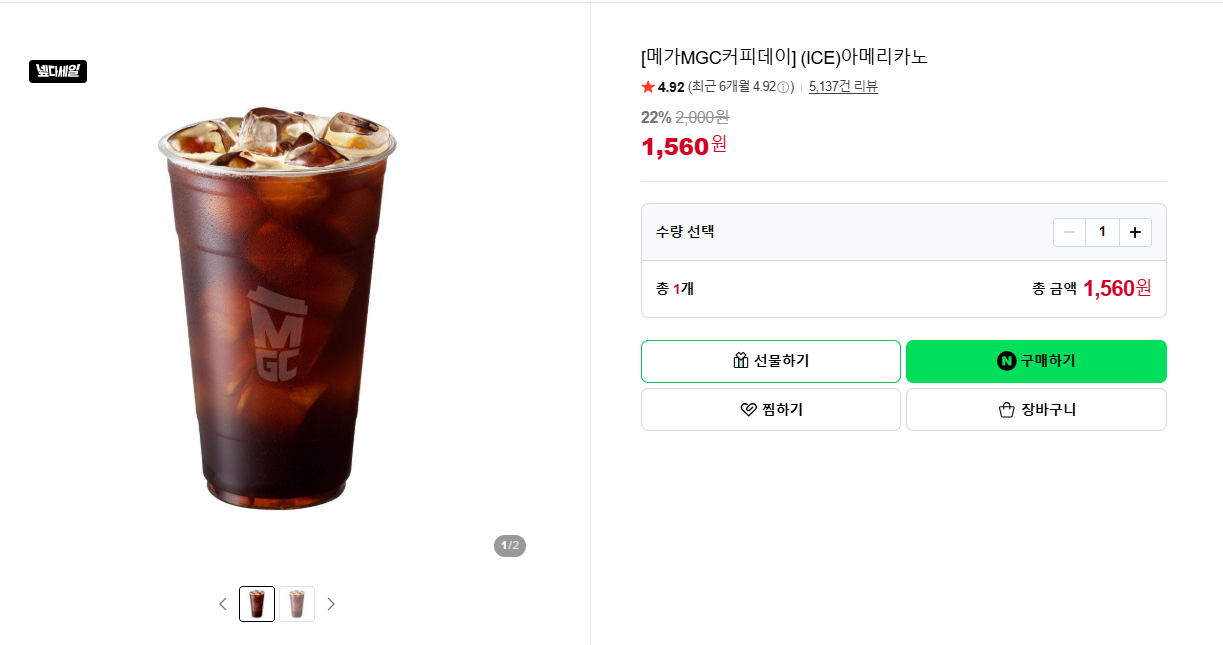Click the info icon beside 6-month rating
The height and width of the screenshot is (645, 1223).
tap(783, 87)
